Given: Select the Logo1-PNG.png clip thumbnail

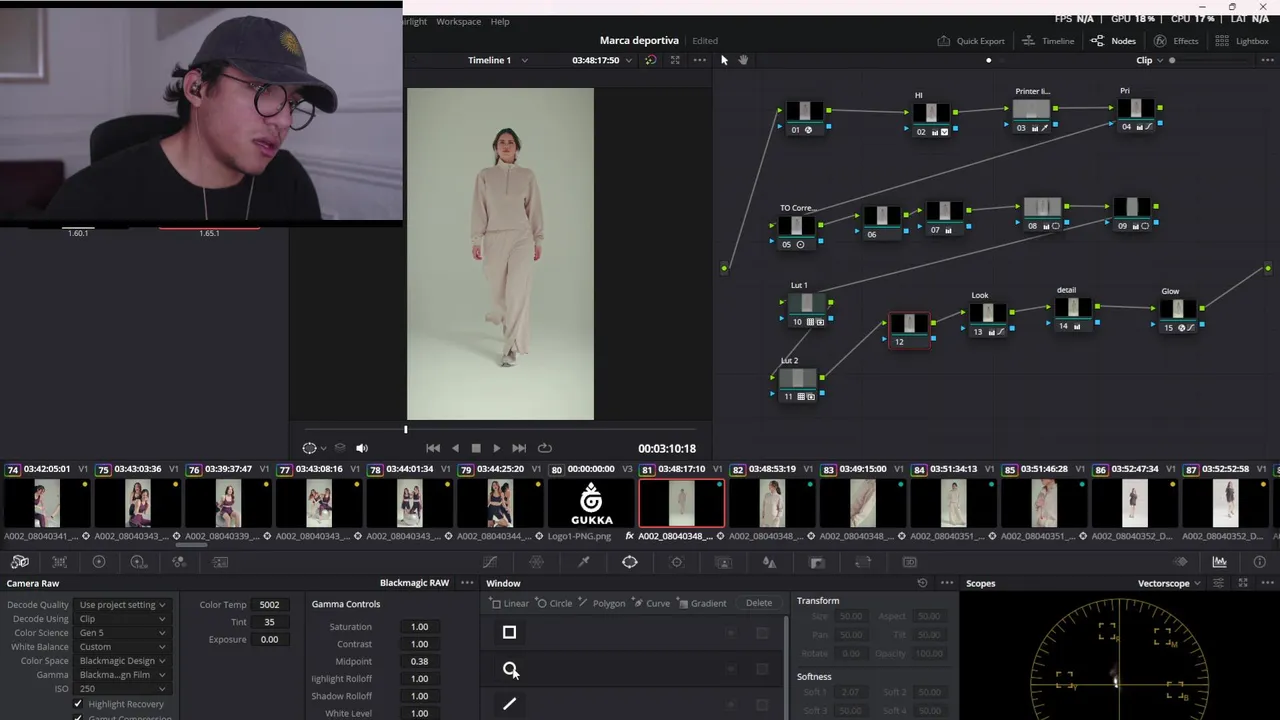Looking at the screenshot, I should (592, 503).
